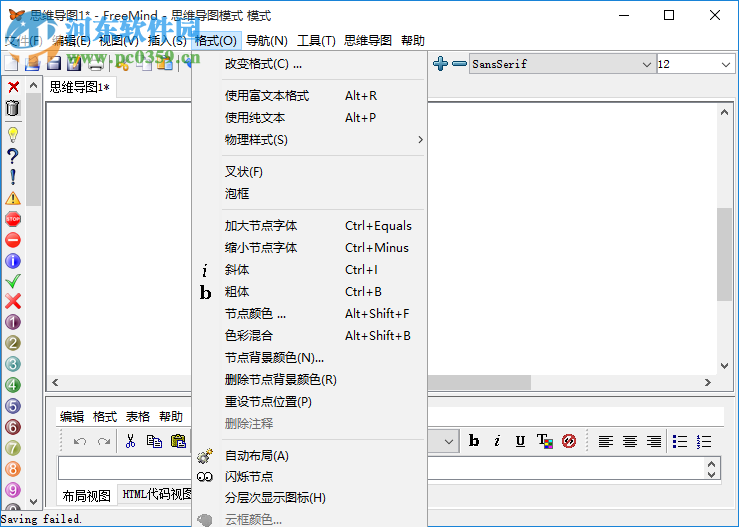Align note text left
The image size is (739, 527).
(x=606, y=441)
